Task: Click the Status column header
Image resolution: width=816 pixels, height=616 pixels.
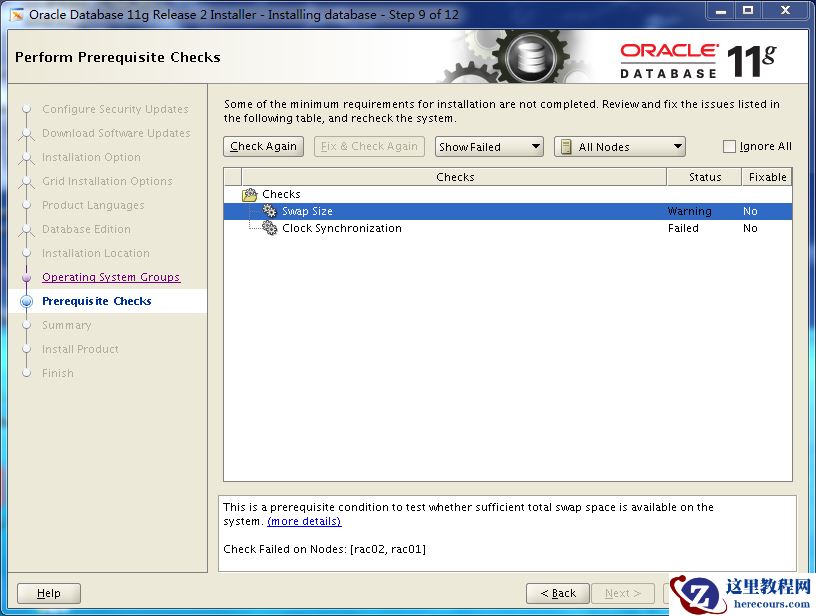Action: 704,177
